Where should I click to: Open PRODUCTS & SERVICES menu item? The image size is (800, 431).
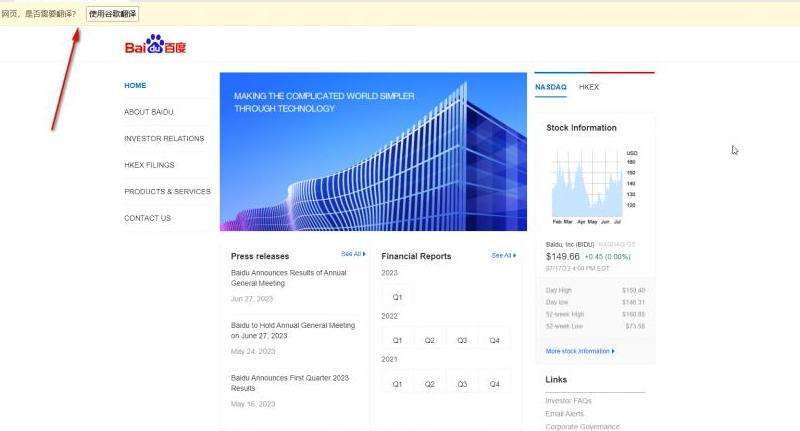tap(167, 191)
